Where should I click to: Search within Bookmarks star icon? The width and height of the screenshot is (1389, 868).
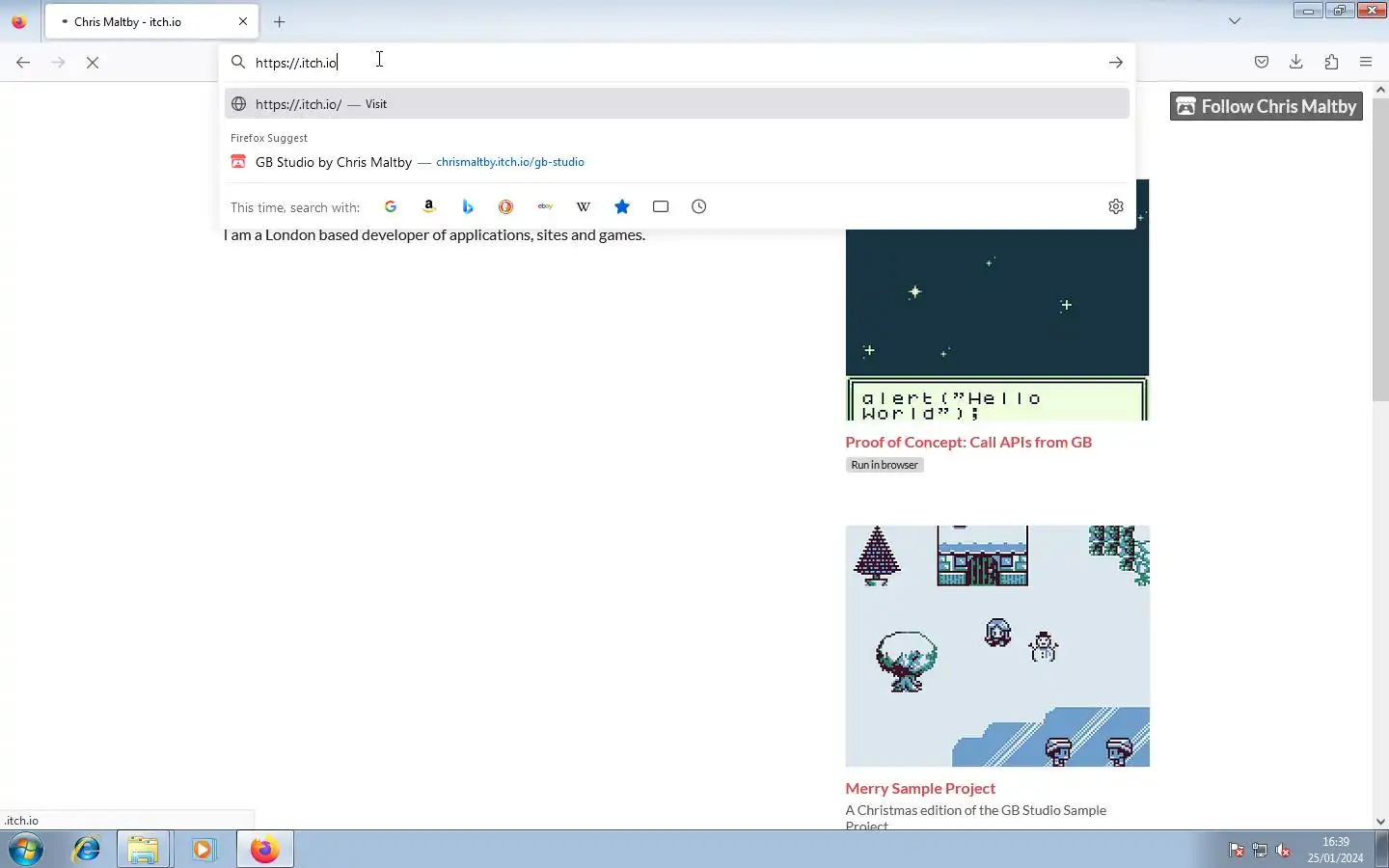[622, 206]
